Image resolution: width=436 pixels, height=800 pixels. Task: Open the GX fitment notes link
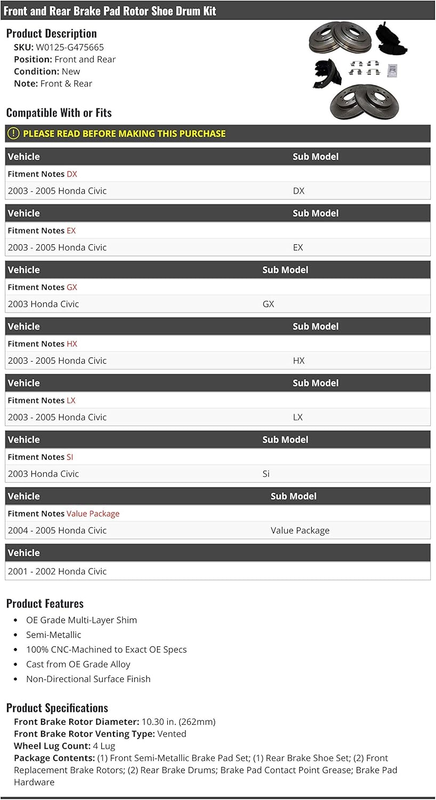coord(72,287)
